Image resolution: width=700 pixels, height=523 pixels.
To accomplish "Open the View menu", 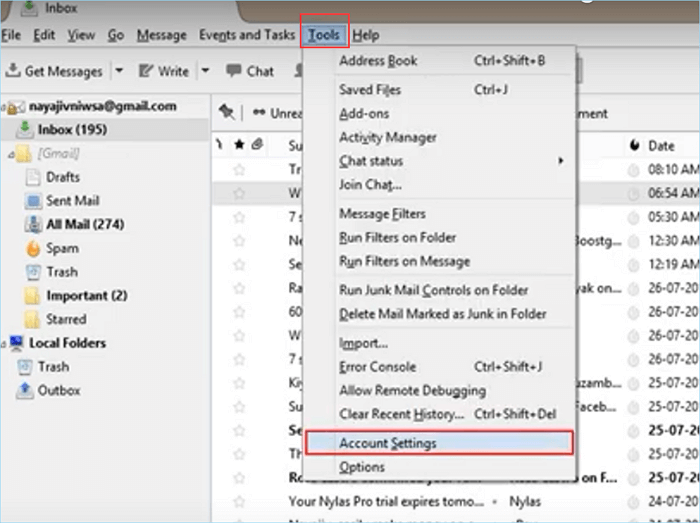I will pyautogui.click(x=81, y=35).
